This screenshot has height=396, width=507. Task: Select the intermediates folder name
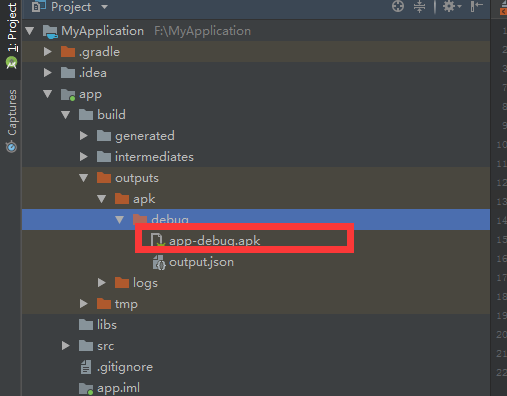(154, 157)
